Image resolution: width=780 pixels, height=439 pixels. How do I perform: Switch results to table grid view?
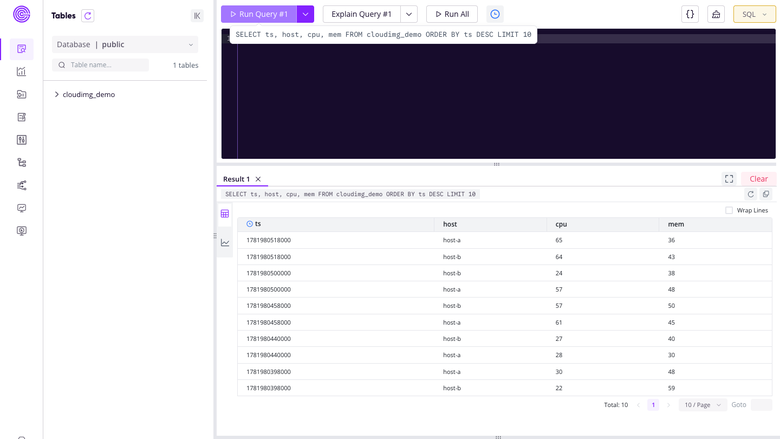(x=225, y=214)
